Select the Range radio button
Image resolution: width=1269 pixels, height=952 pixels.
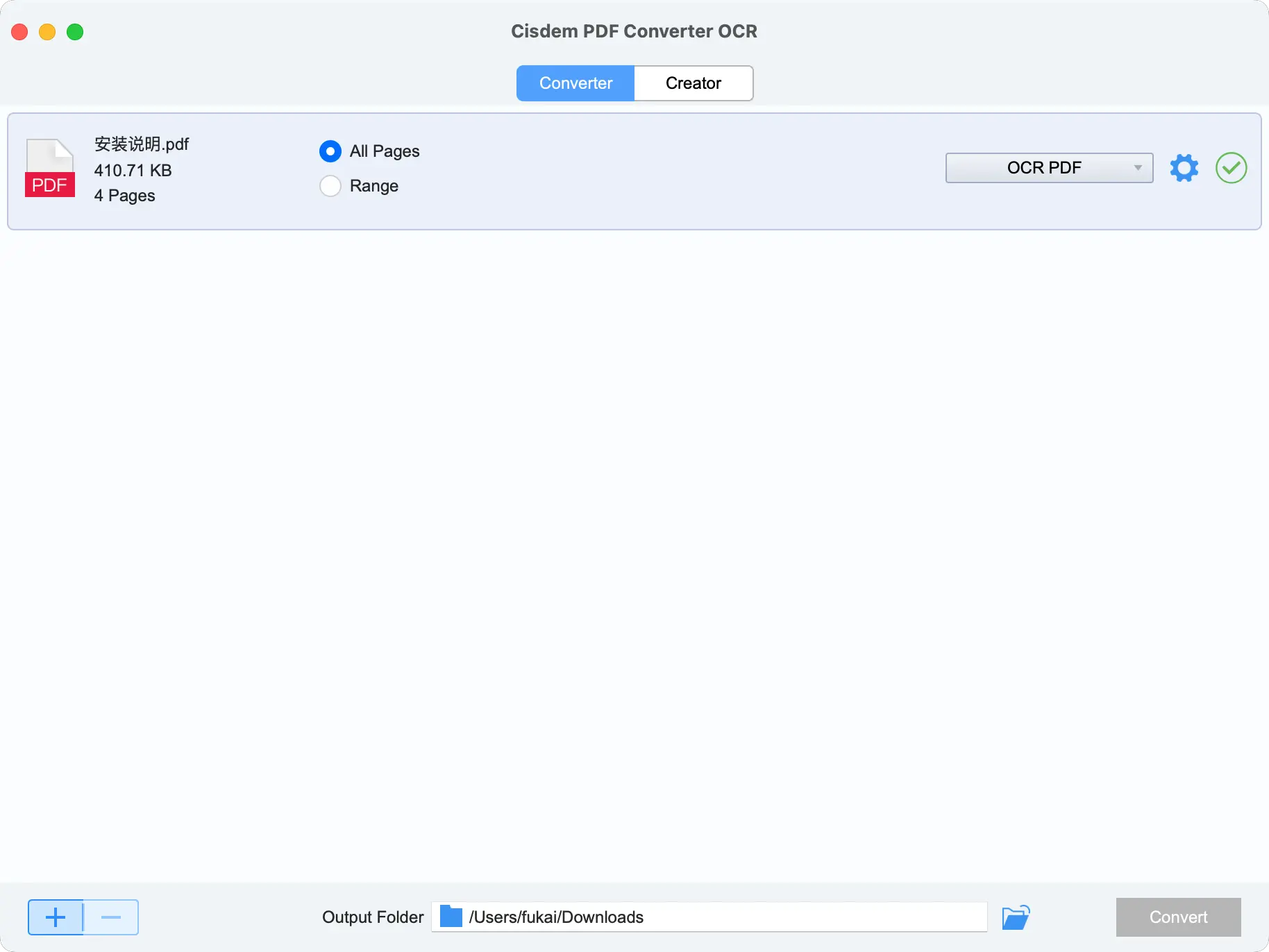[x=330, y=186]
